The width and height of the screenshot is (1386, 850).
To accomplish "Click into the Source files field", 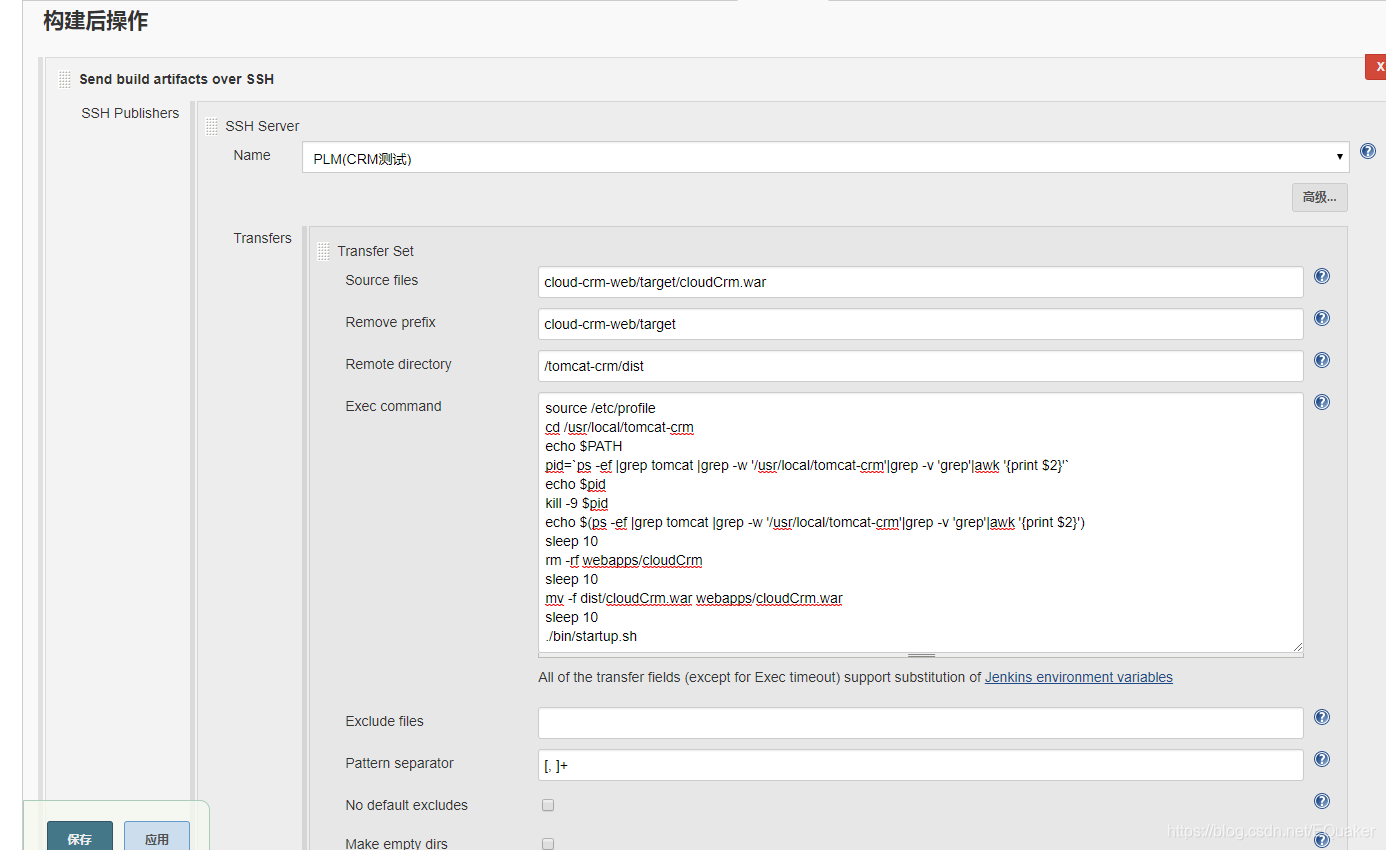I will pos(920,282).
